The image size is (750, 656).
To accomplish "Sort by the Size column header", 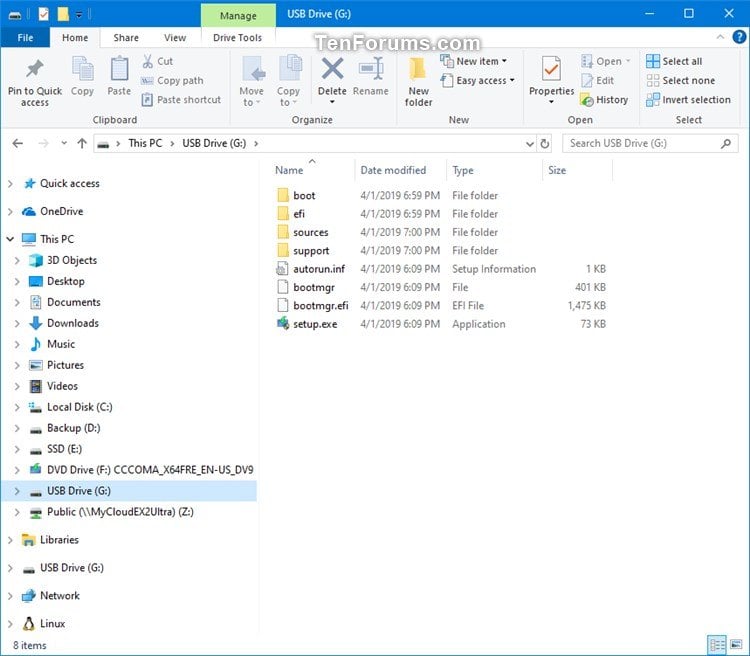I will tap(557, 170).
